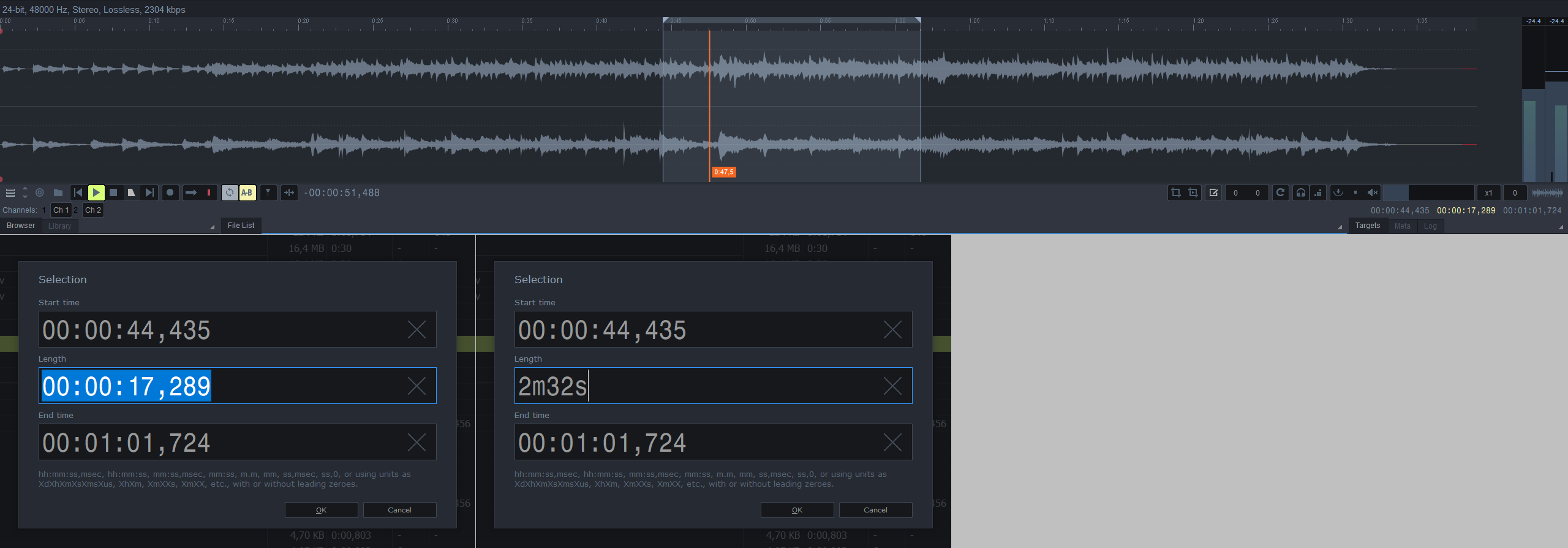Click the hamburger menu icon
This screenshot has height=548, width=1568.
(10, 192)
